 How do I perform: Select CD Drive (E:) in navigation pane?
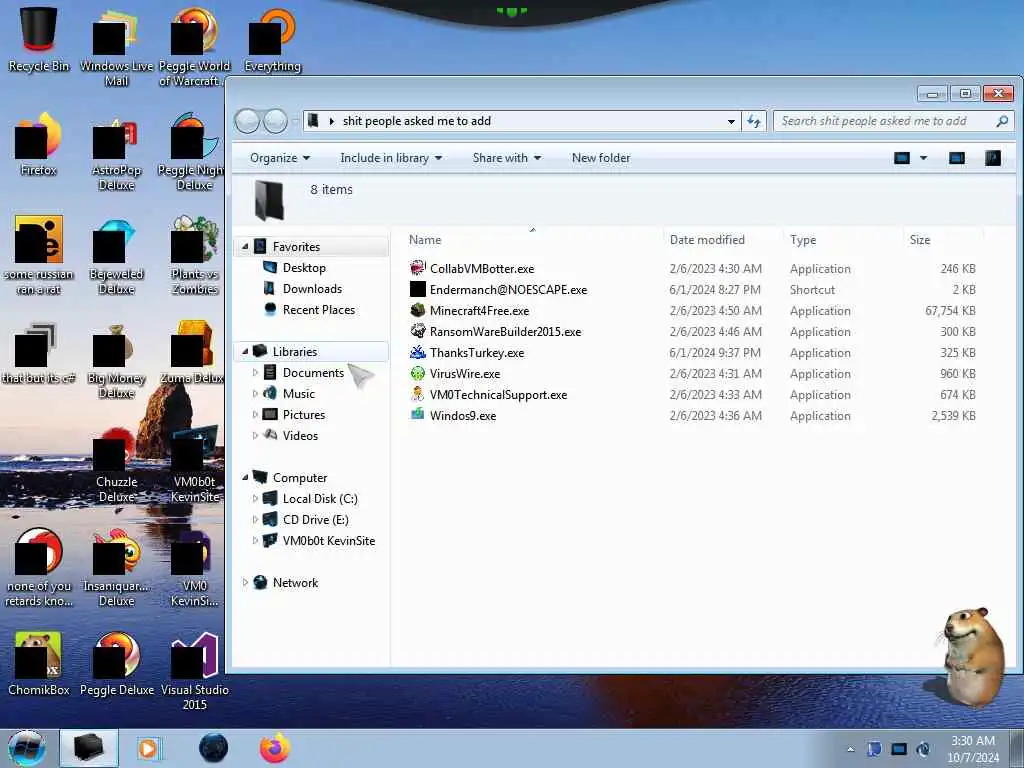315,520
